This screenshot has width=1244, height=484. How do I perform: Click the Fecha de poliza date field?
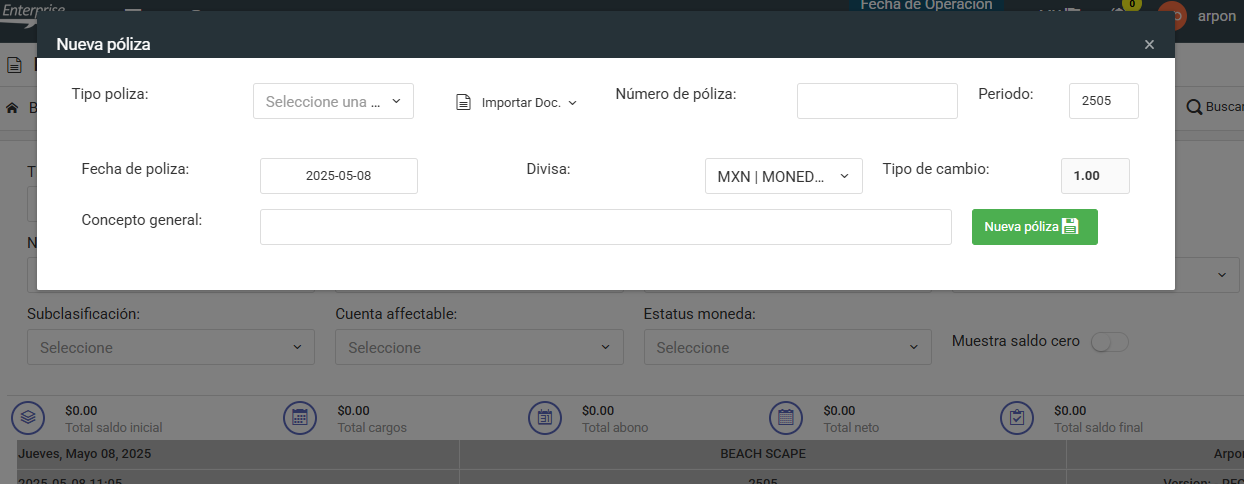pos(338,176)
